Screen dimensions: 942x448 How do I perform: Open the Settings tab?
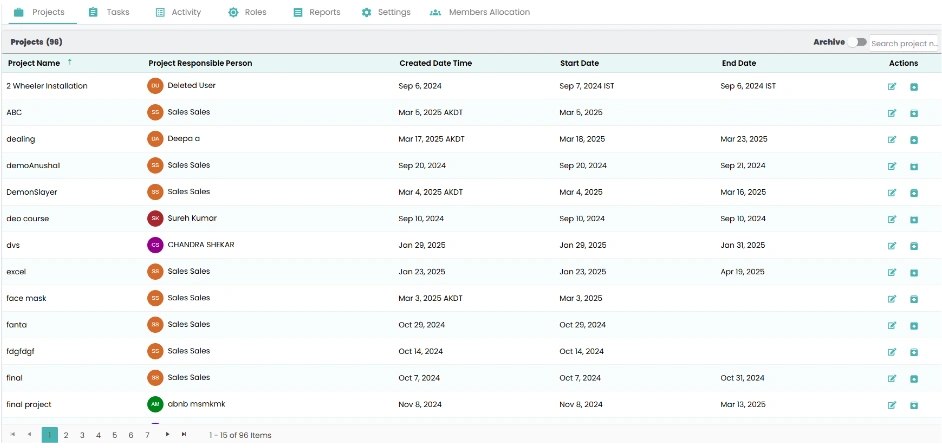[x=386, y=12]
